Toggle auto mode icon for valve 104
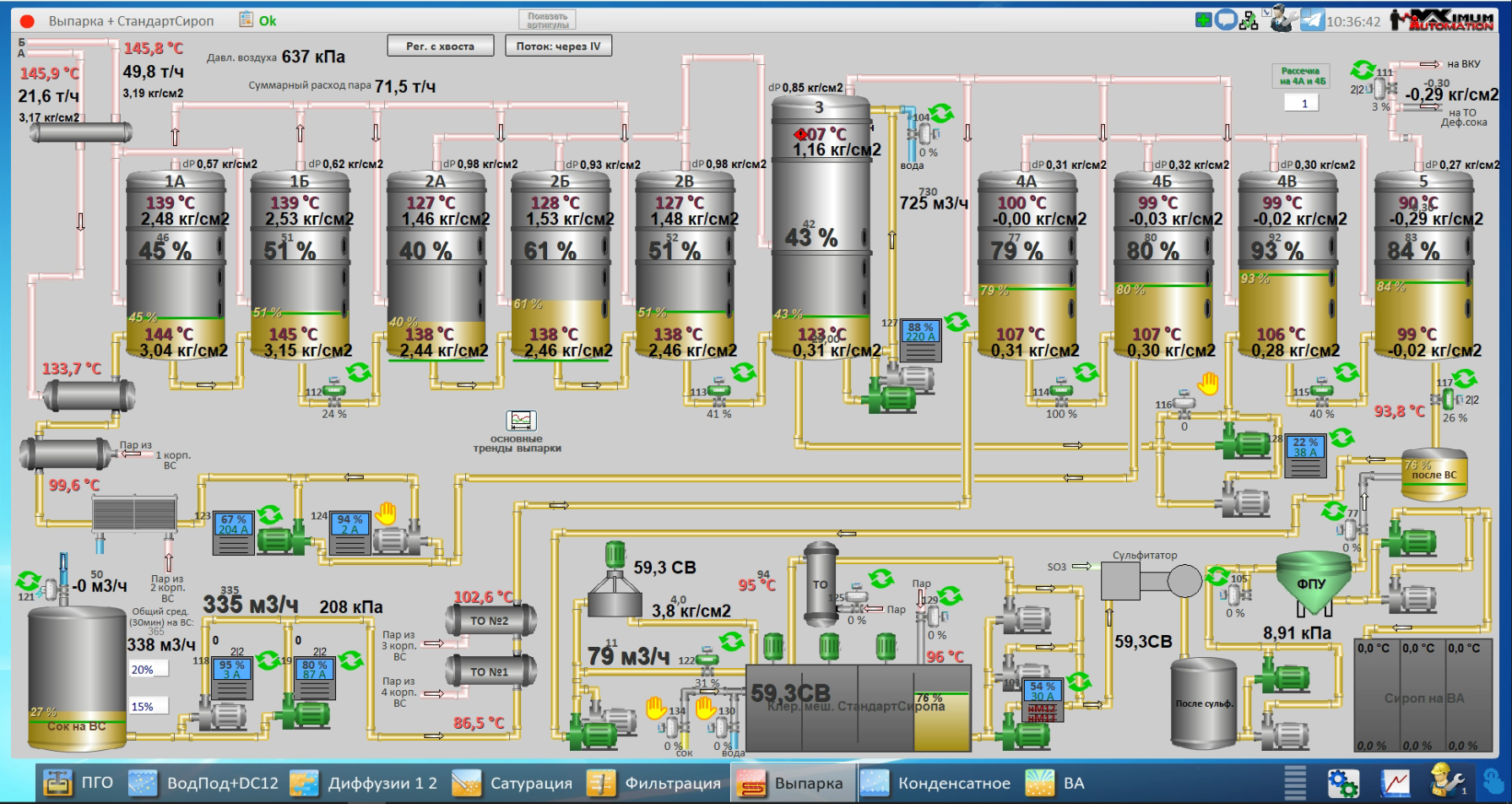The height and width of the screenshot is (804, 1512). tap(942, 114)
